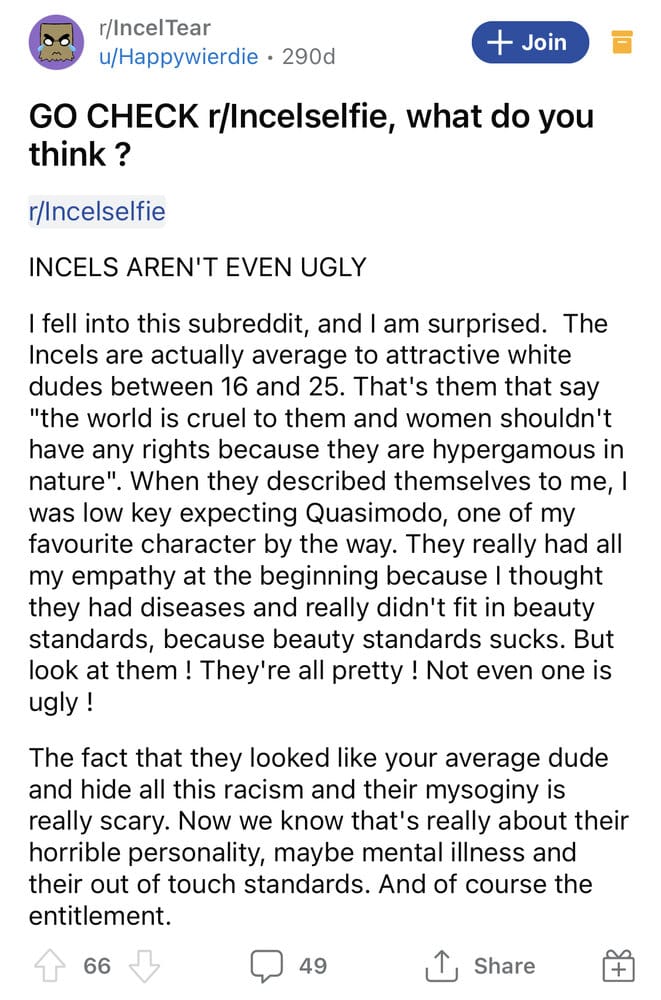Click the yellow archived post icon
Viewport: 661px width, 1000px height.
pos(622,42)
